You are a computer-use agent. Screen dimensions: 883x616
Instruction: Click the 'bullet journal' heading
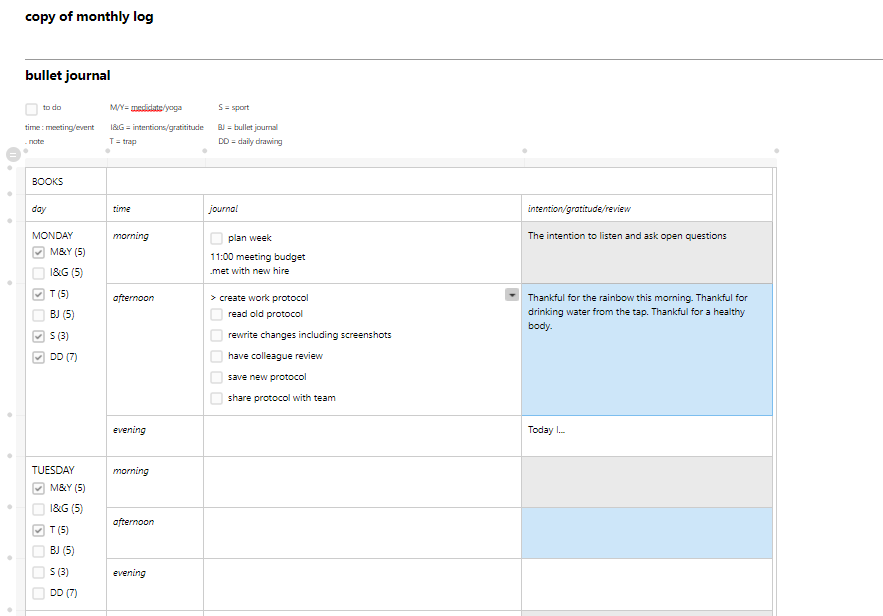(68, 76)
